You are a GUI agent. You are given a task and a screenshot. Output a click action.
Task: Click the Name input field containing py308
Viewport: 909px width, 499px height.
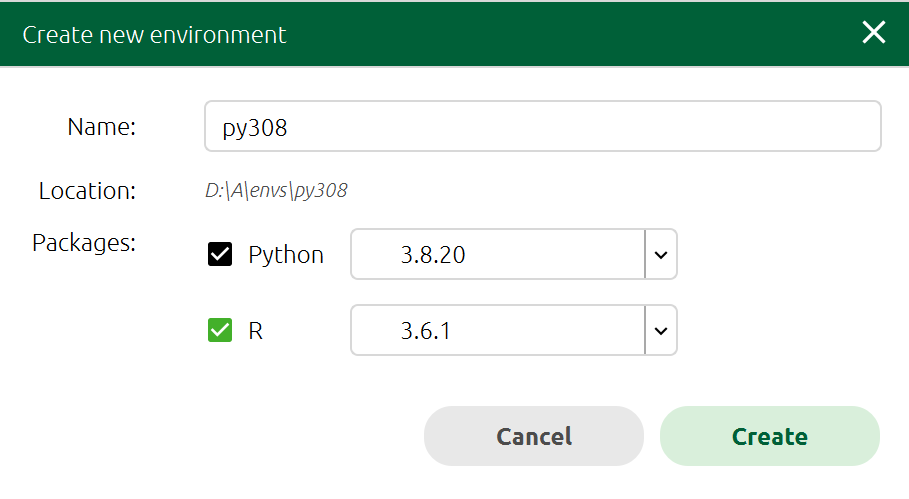click(x=543, y=126)
